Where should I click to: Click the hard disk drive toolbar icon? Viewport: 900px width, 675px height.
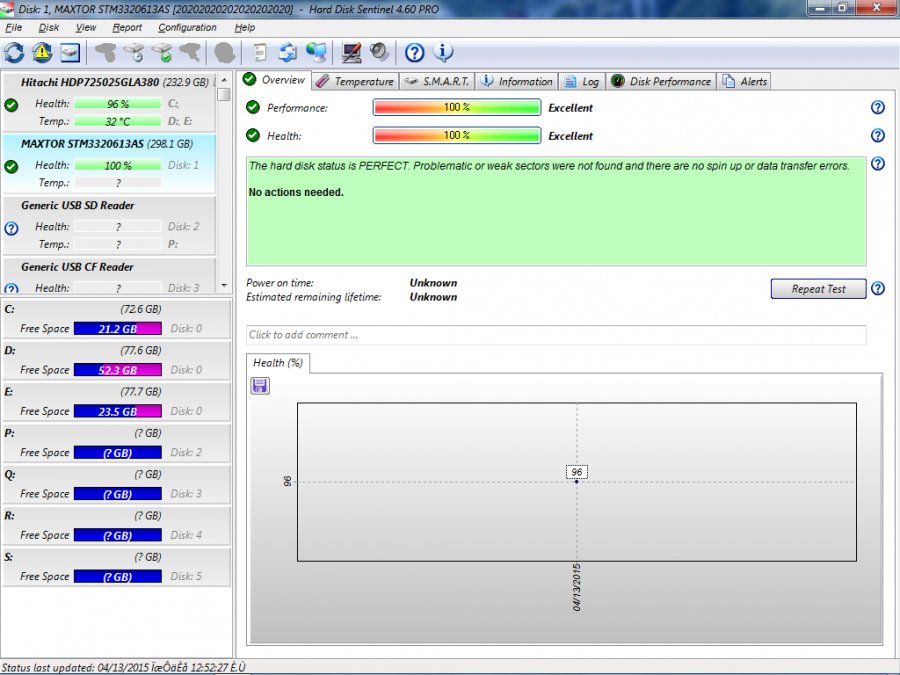pyautogui.click(x=70, y=53)
